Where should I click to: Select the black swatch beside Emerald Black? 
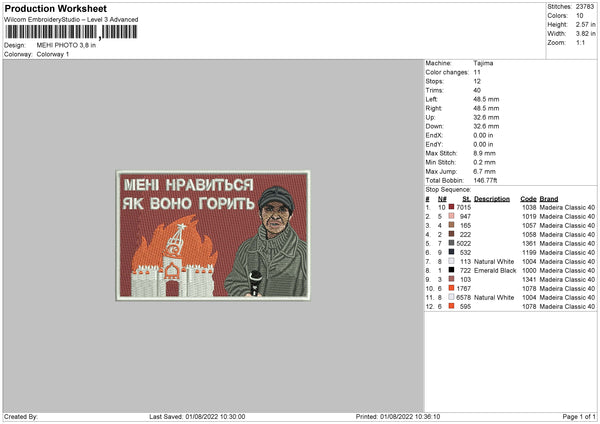452,270
